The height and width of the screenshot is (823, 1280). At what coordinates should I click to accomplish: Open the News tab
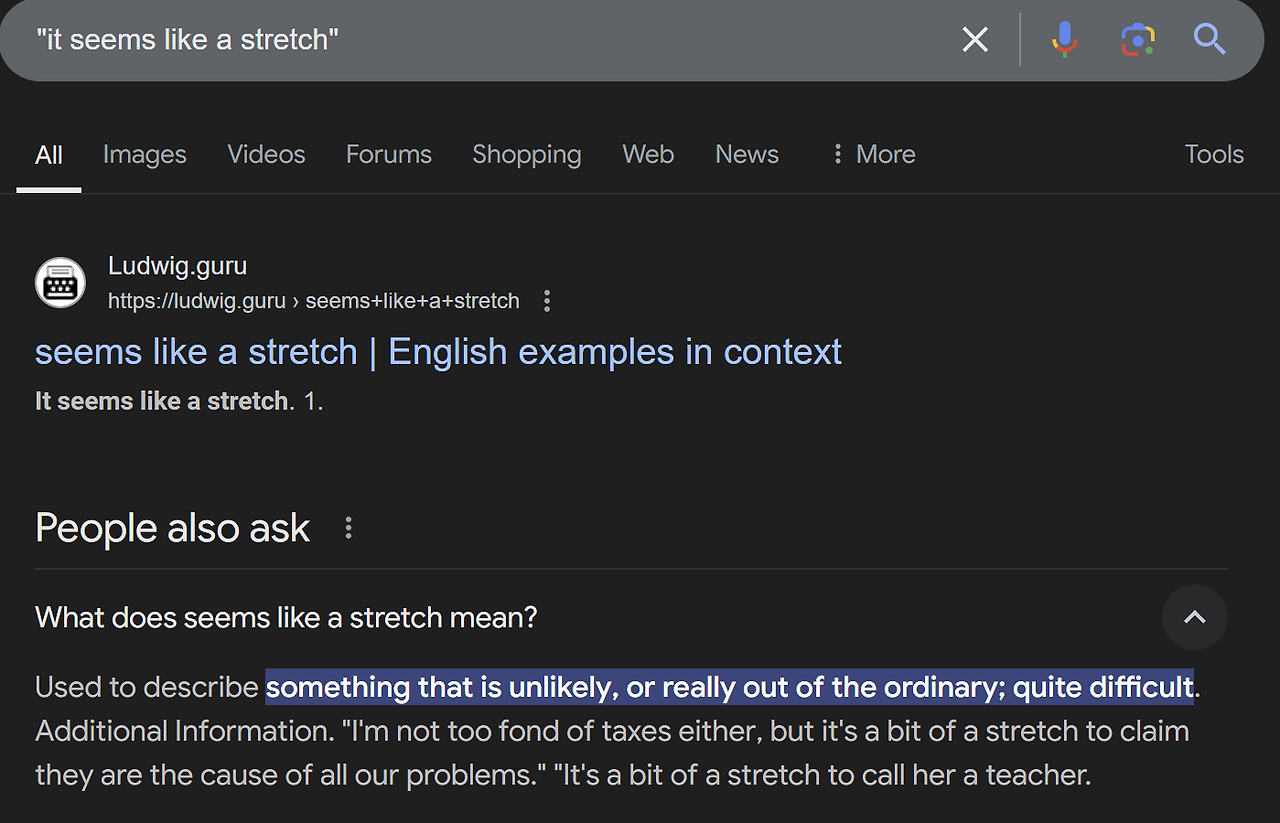coord(746,154)
